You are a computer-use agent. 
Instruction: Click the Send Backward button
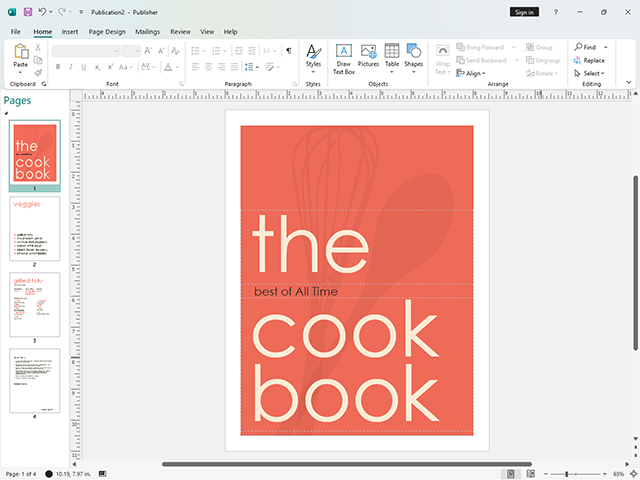click(482, 60)
